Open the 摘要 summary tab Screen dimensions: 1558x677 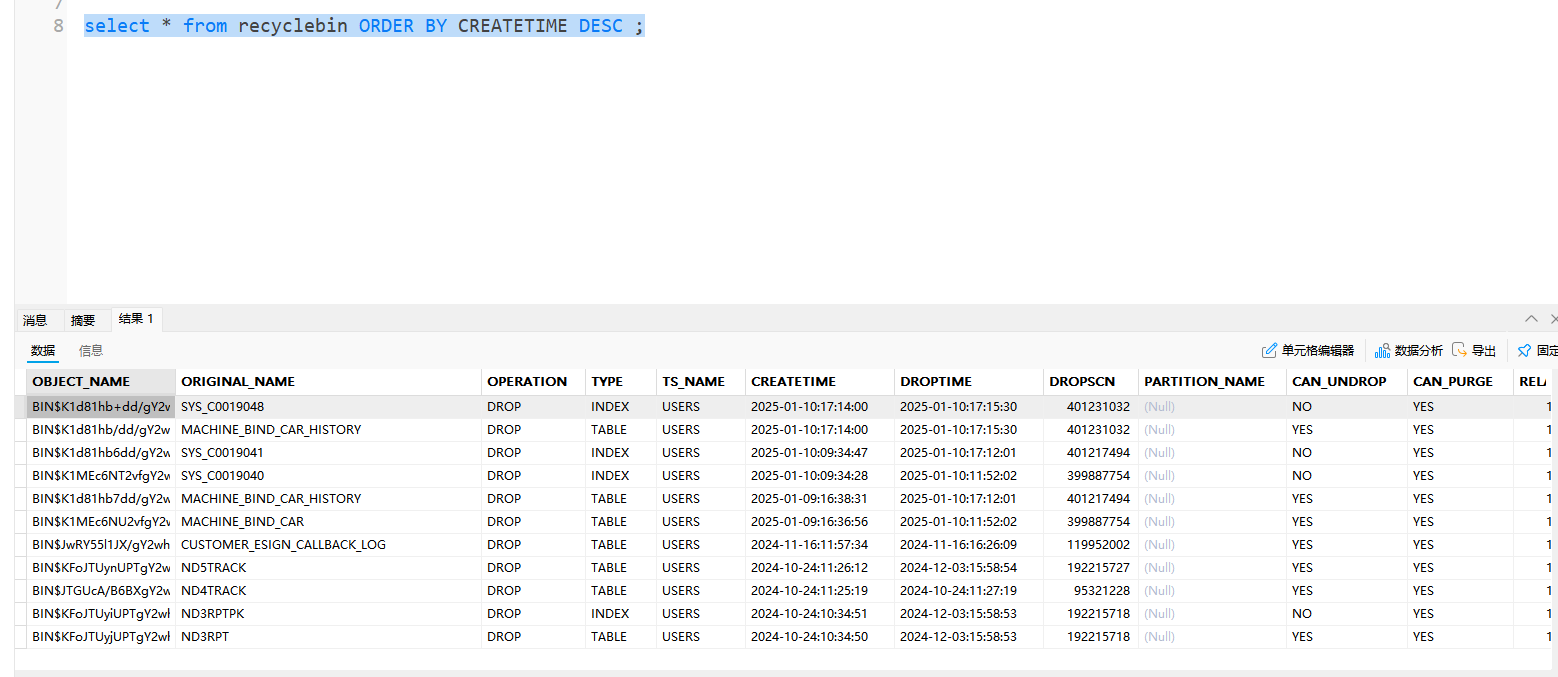click(83, 320)
